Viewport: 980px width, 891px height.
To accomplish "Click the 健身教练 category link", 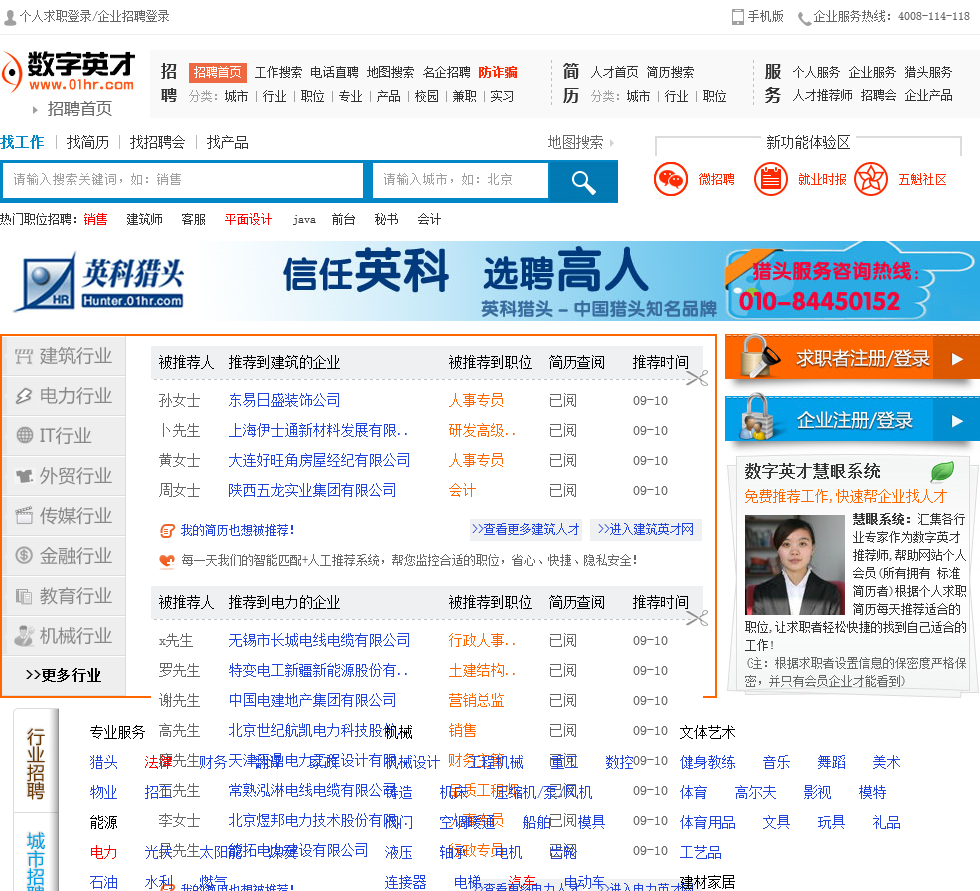I will tap(708, 762).
